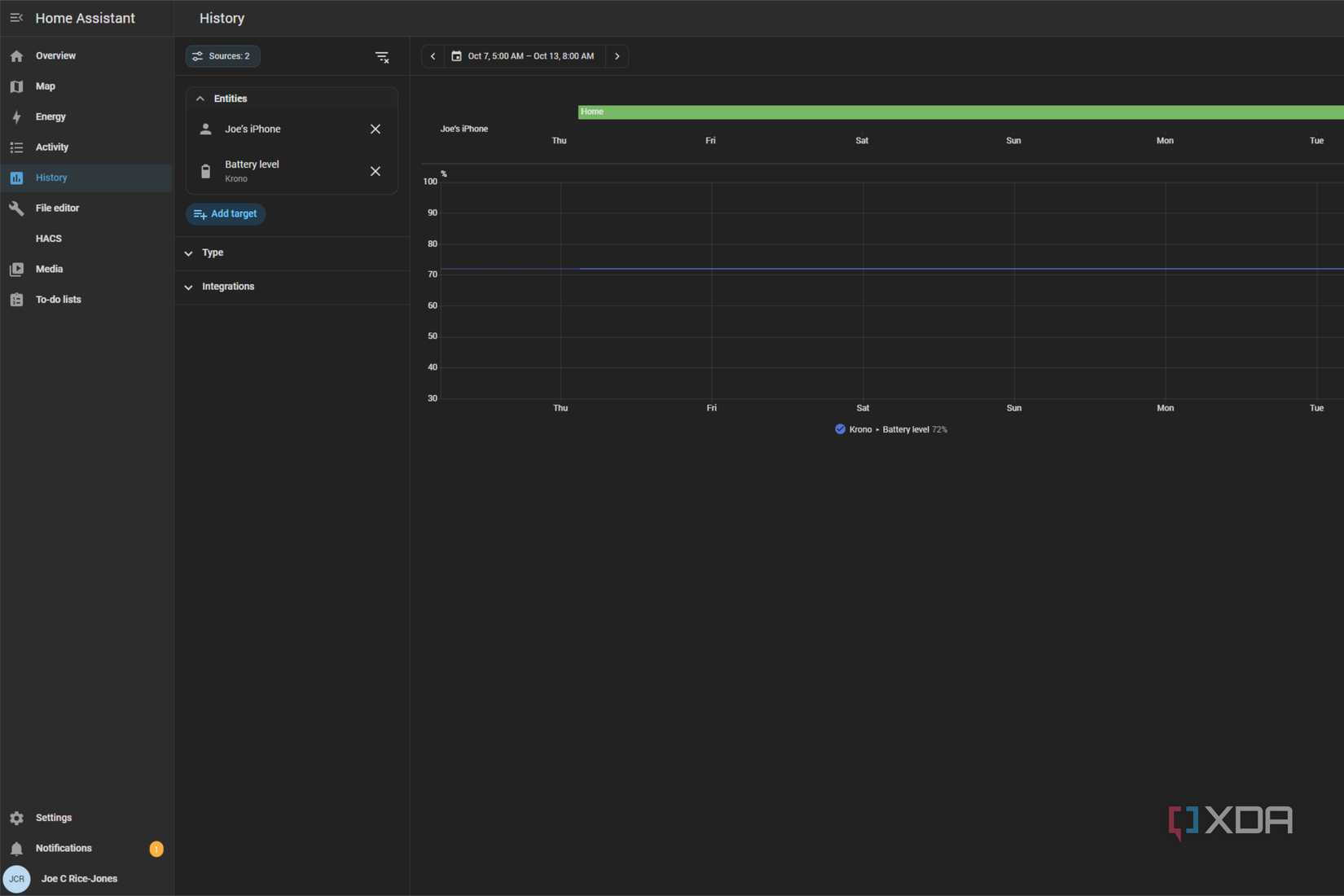Expand the Integrations section
This screenshot has width=1344, height=896.
292,287
